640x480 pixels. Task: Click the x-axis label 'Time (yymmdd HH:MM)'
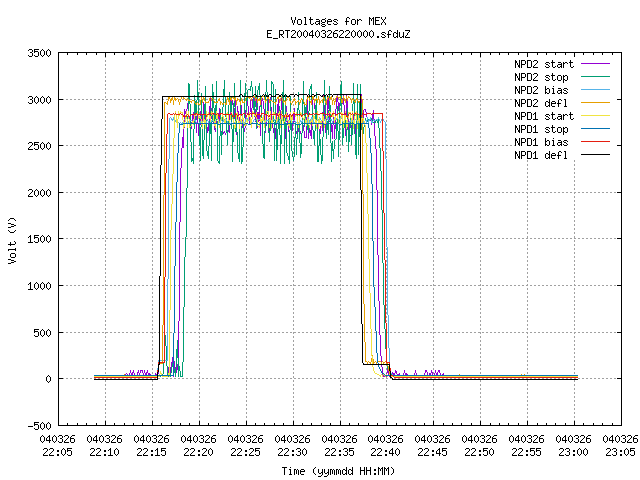click(x=338, y=471)
